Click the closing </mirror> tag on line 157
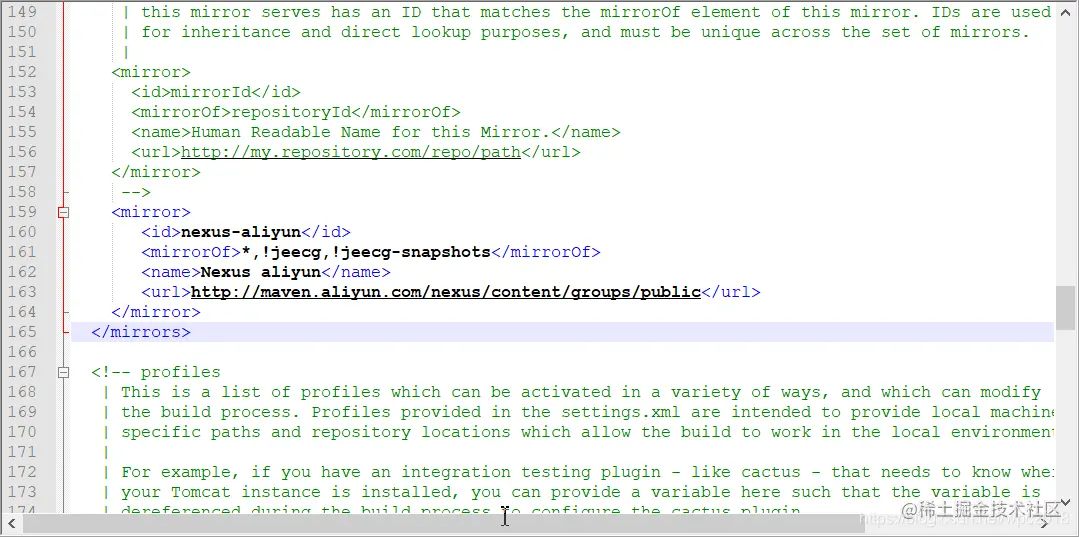This screenshot has width=1079, height=537. coord(156,172)
